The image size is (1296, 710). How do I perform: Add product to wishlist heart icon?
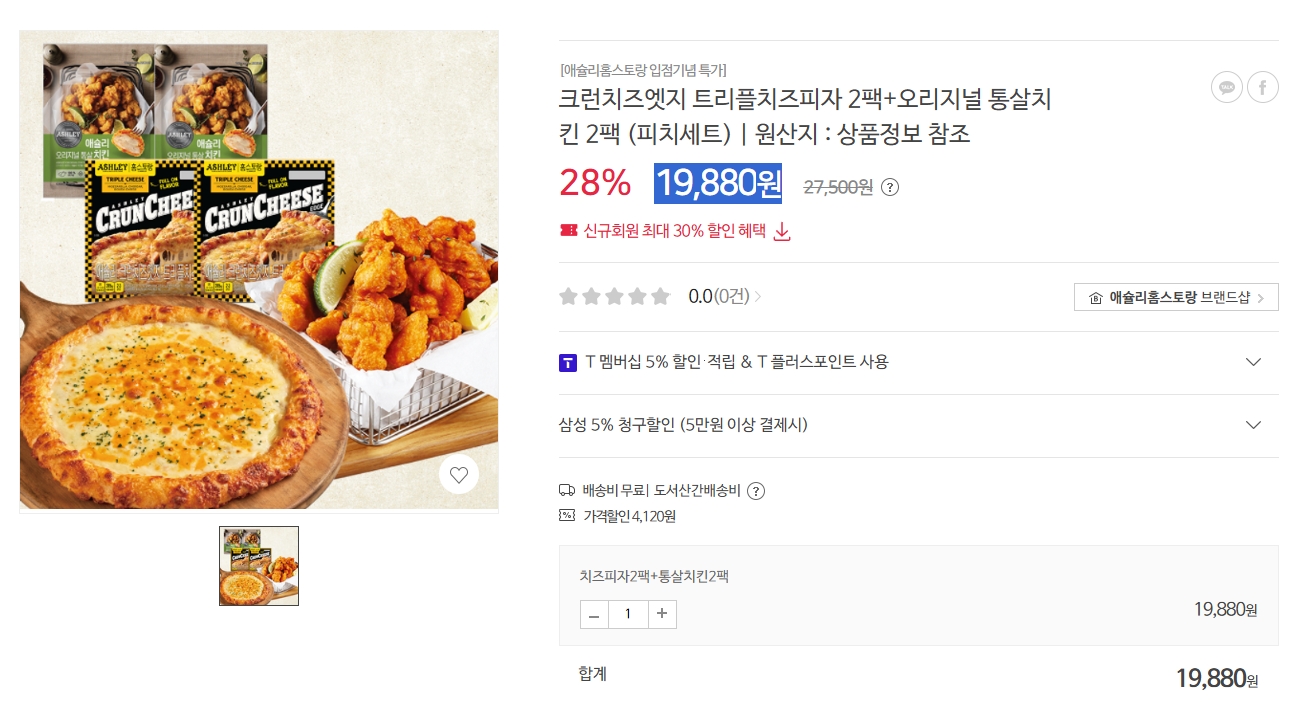click(459, 474)
